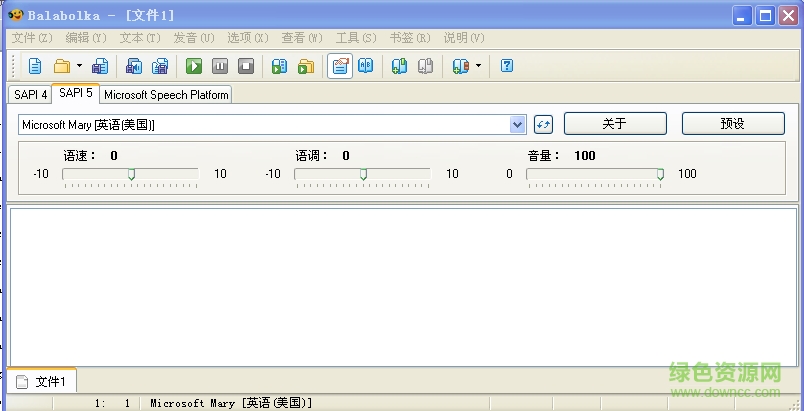Click the refresh voices icon button

tap(544, 124)
